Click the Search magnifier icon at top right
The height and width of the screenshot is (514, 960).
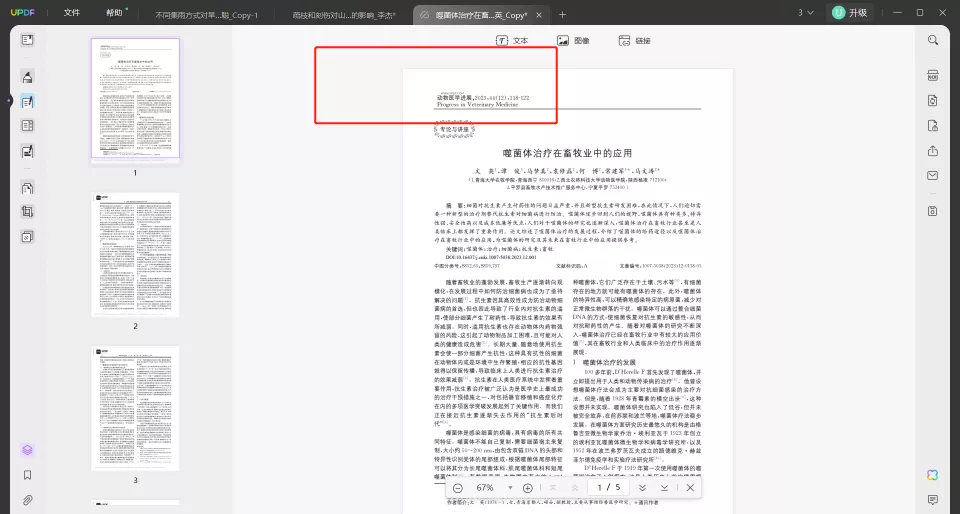tap(932, 40)
